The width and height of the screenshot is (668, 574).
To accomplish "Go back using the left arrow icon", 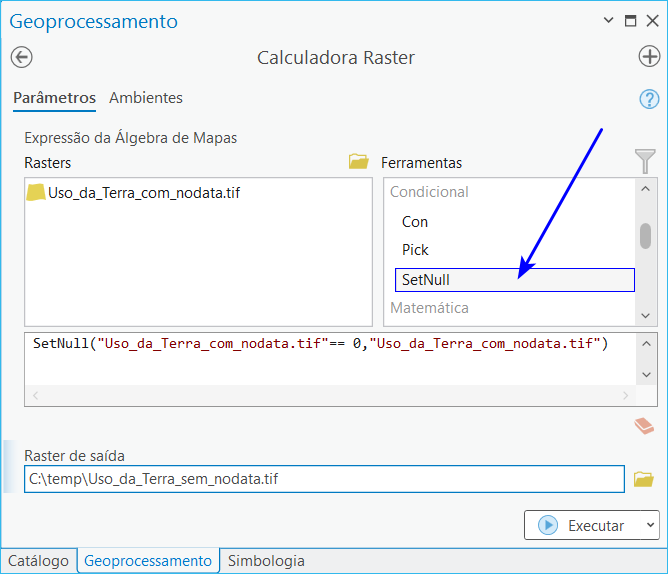I will [21, 57].
